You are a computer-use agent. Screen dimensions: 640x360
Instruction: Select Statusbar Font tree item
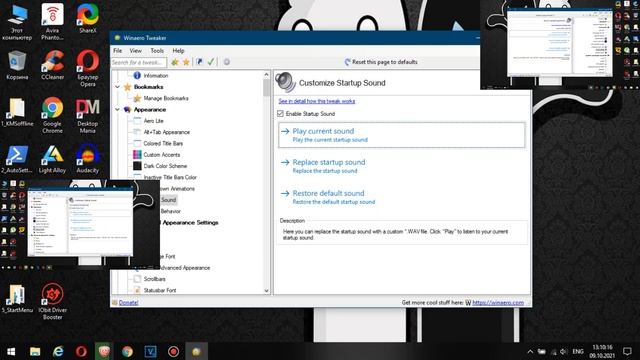click(160, 290)
